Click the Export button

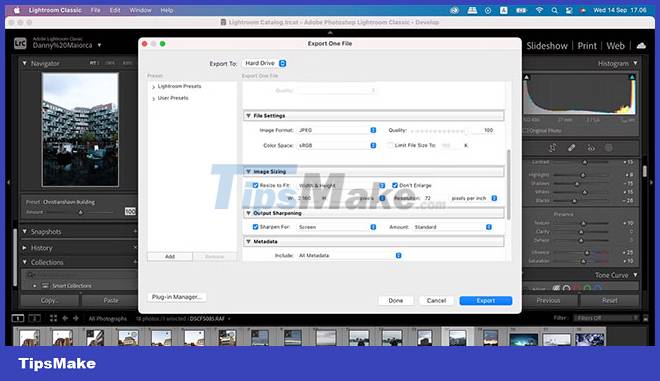pyautogui.click(x=486, y=301)
